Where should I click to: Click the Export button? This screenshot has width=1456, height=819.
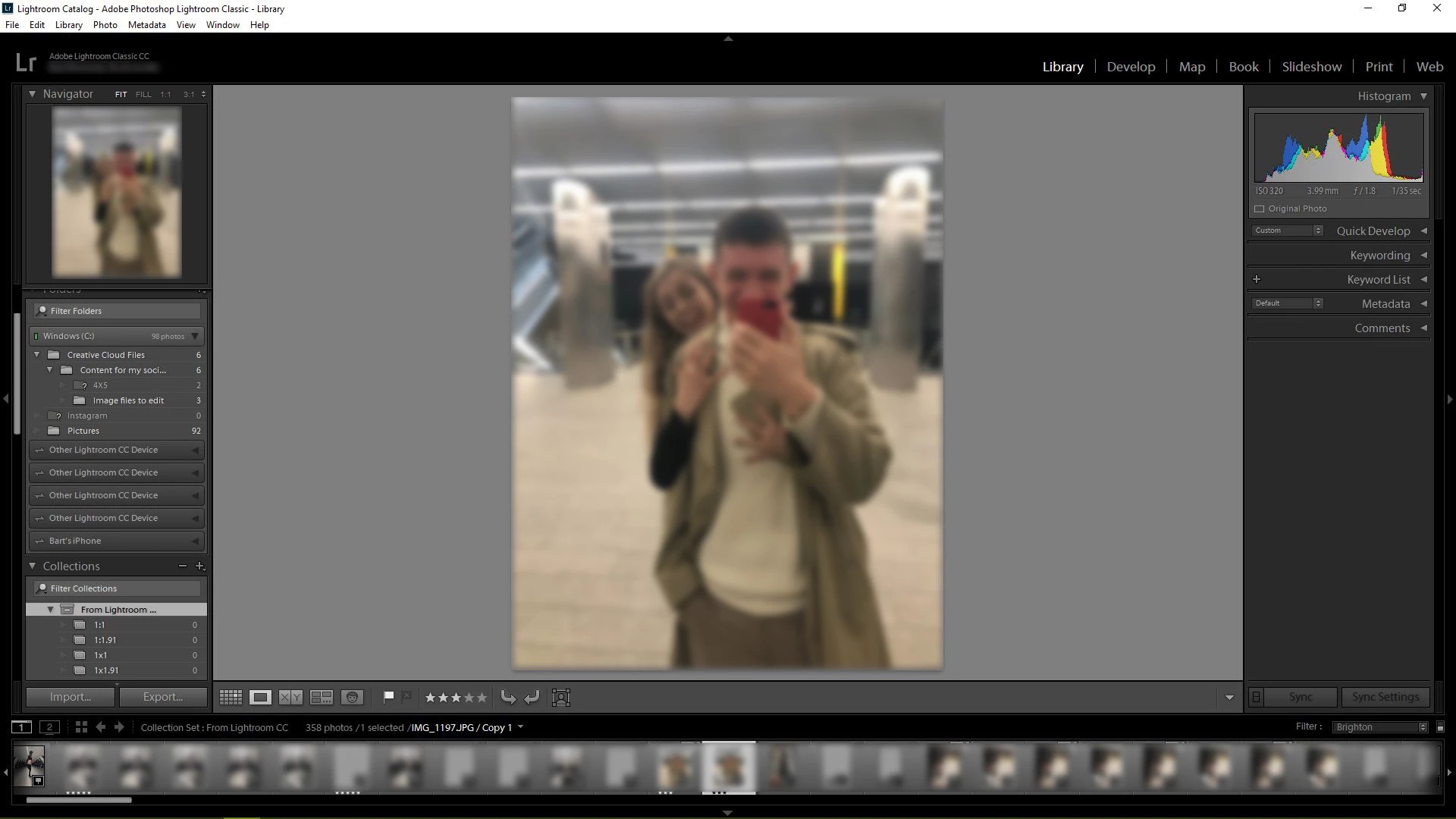[x=163, y=697]
